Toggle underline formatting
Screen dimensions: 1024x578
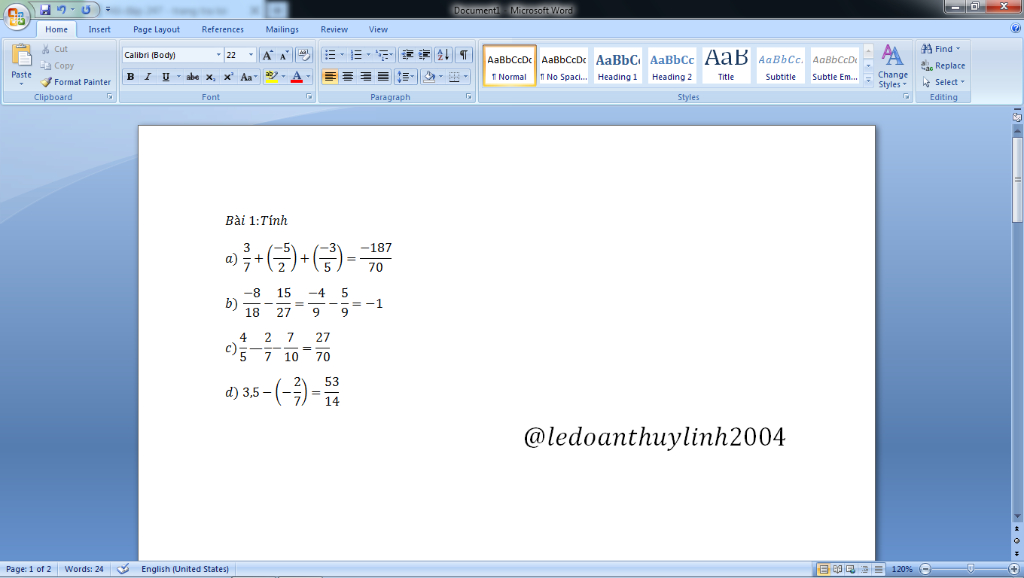tap(166, 77)
